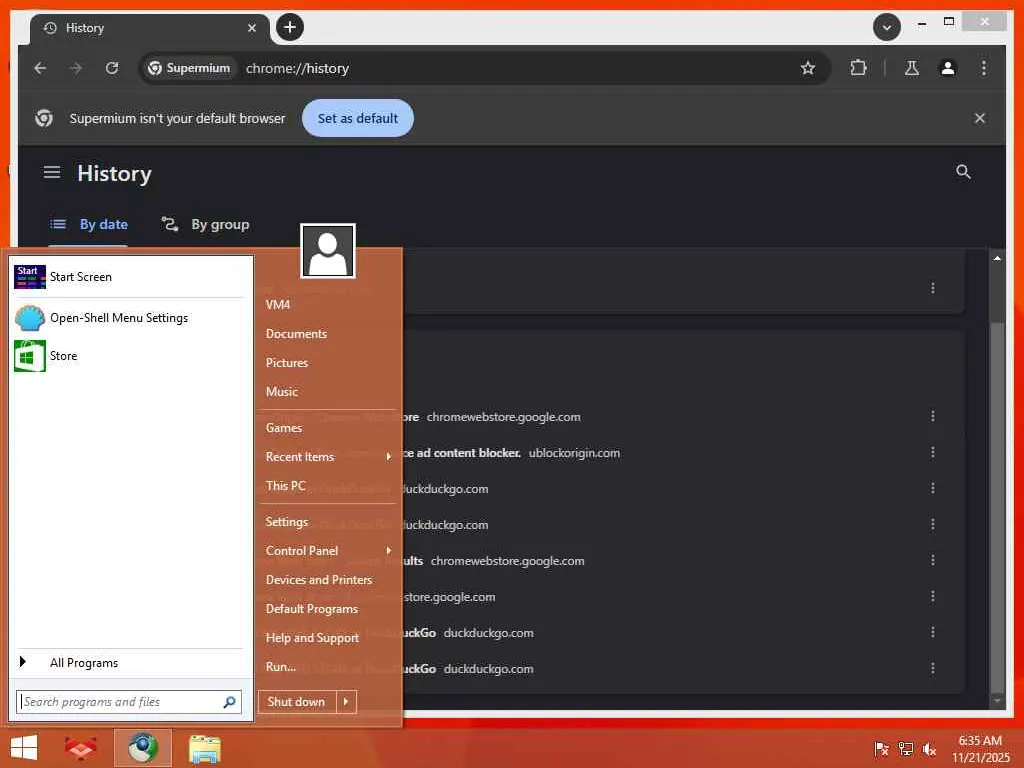
Task: Click the Shut down button
Action: (297, 702)
